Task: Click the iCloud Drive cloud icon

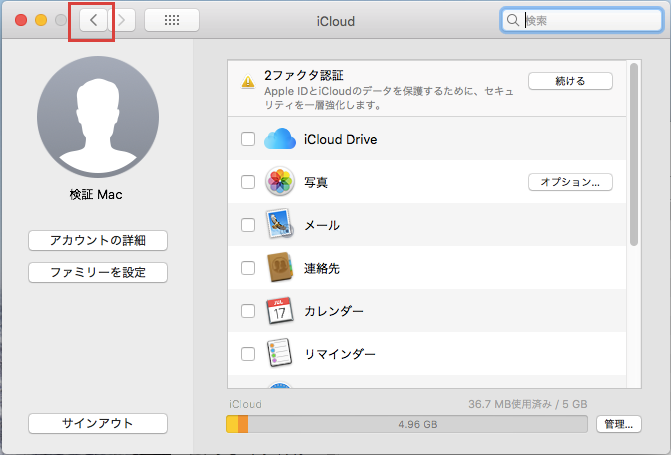Action: (x=280, y=139)
